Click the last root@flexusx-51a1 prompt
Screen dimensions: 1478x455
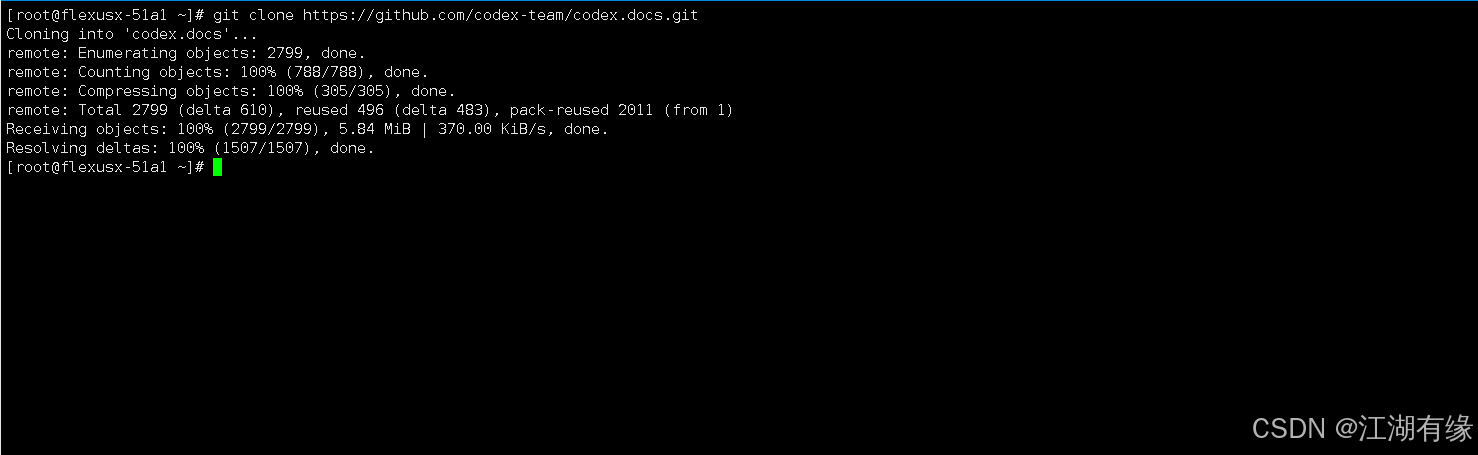click(x=105, y=167)
